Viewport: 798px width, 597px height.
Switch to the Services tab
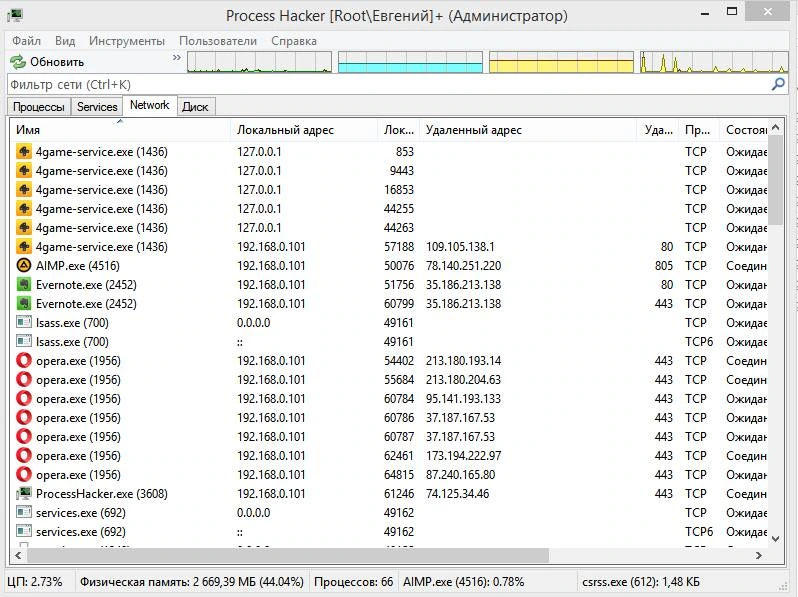pyautogui.click(x=97, y=107)
